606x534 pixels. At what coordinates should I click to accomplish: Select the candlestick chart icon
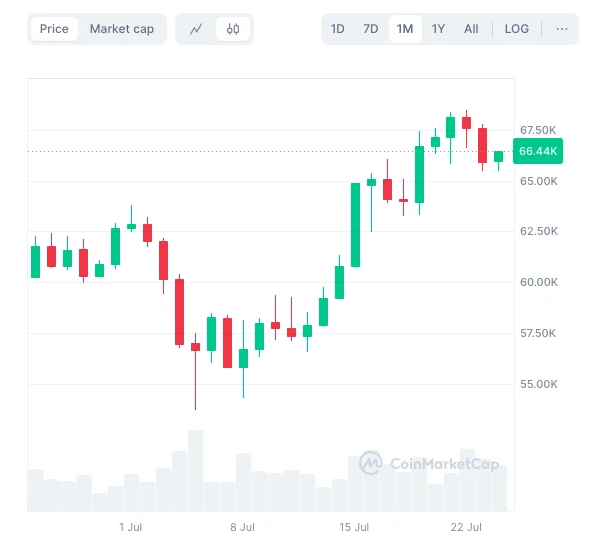coord(233,29)
